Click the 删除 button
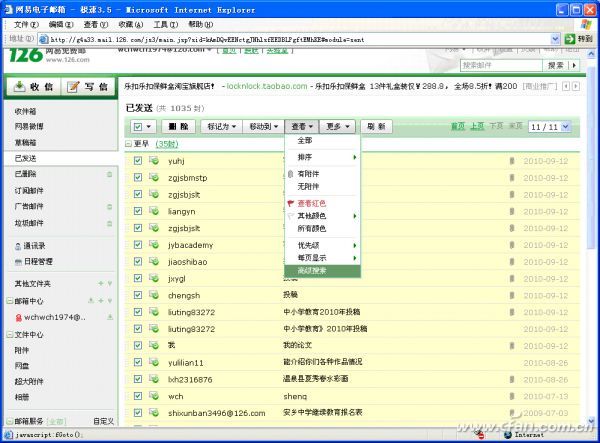 point(178,127)
